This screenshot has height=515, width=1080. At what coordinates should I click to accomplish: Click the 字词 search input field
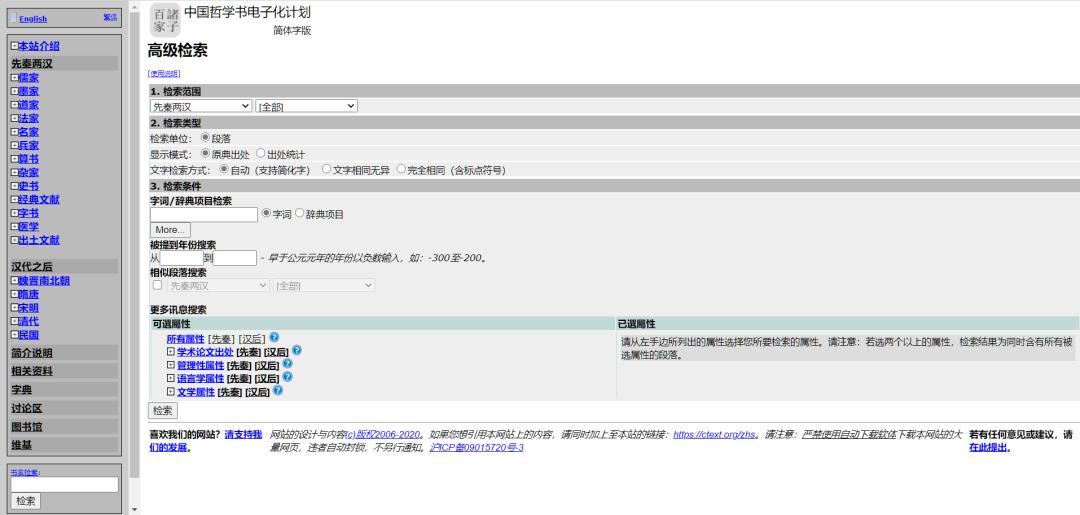point(203,214)
